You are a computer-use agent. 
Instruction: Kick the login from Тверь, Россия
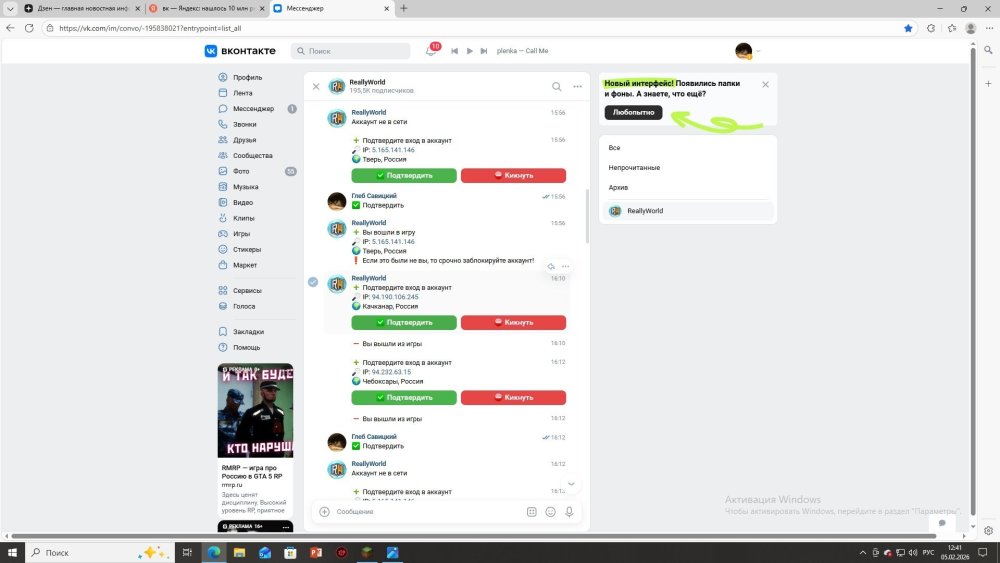tap(513, 175)
